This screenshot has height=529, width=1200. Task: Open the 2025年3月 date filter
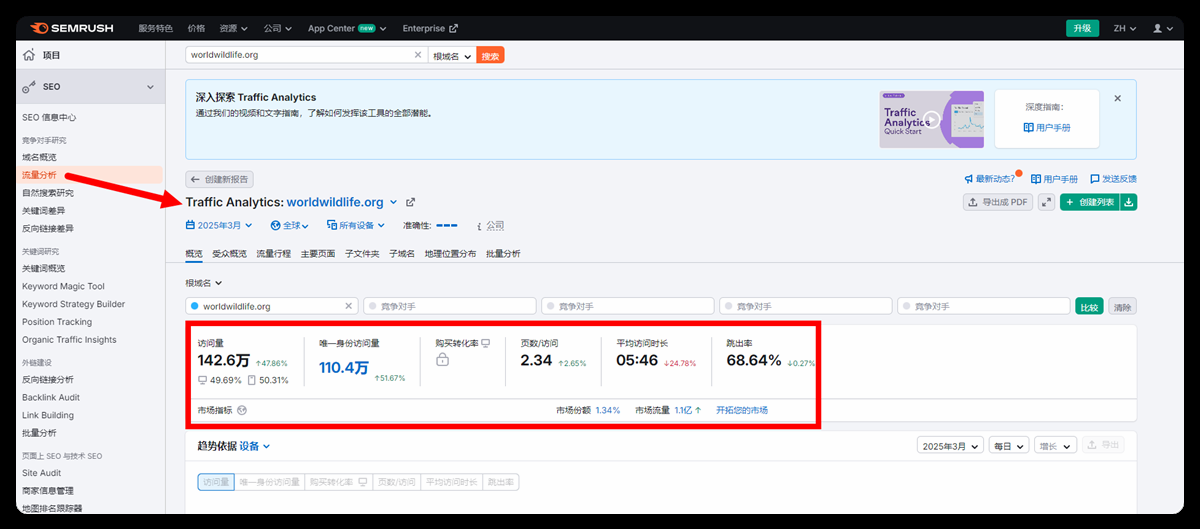(x=220, y=226)
